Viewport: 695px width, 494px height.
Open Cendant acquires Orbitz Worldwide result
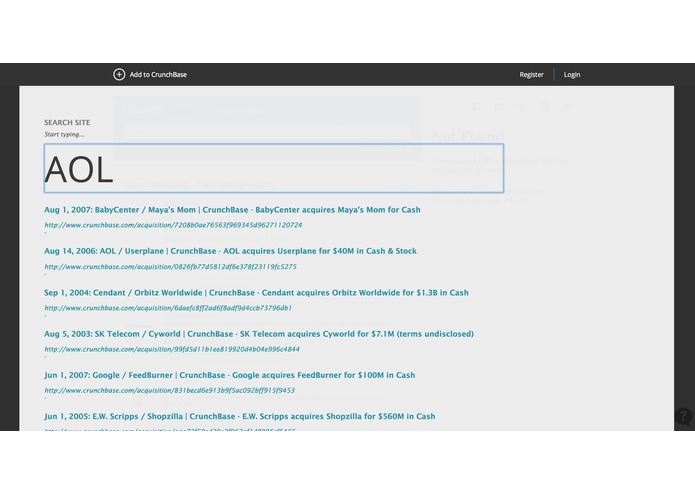point(256,292)
